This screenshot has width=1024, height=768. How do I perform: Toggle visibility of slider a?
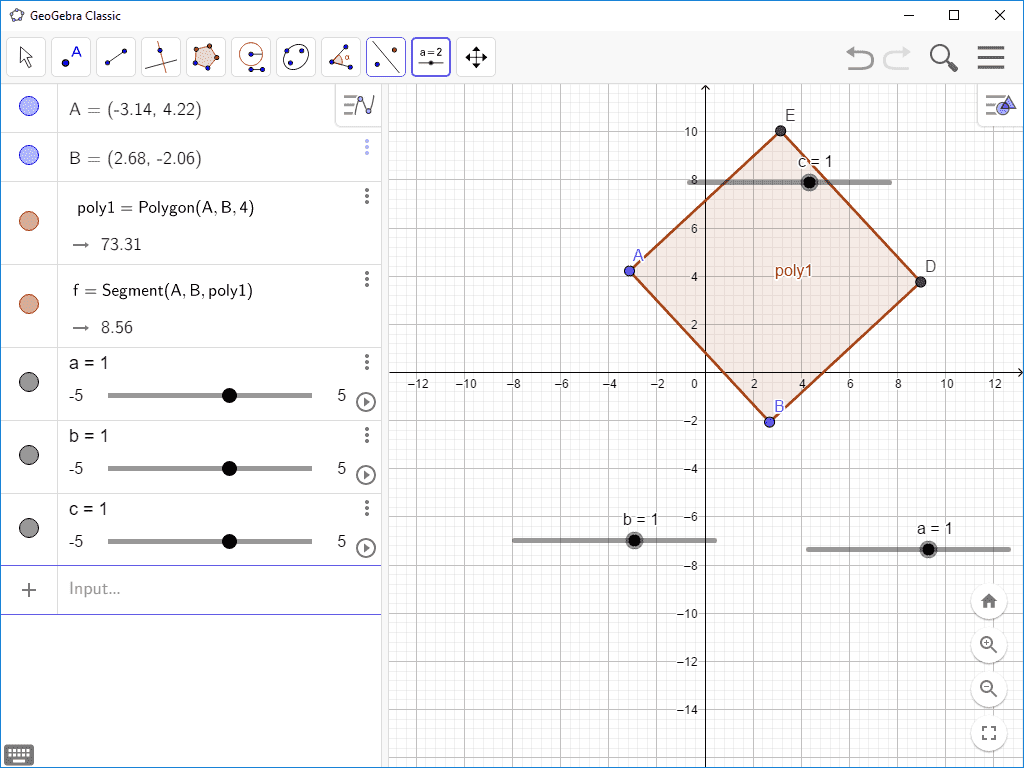(29, 382)
